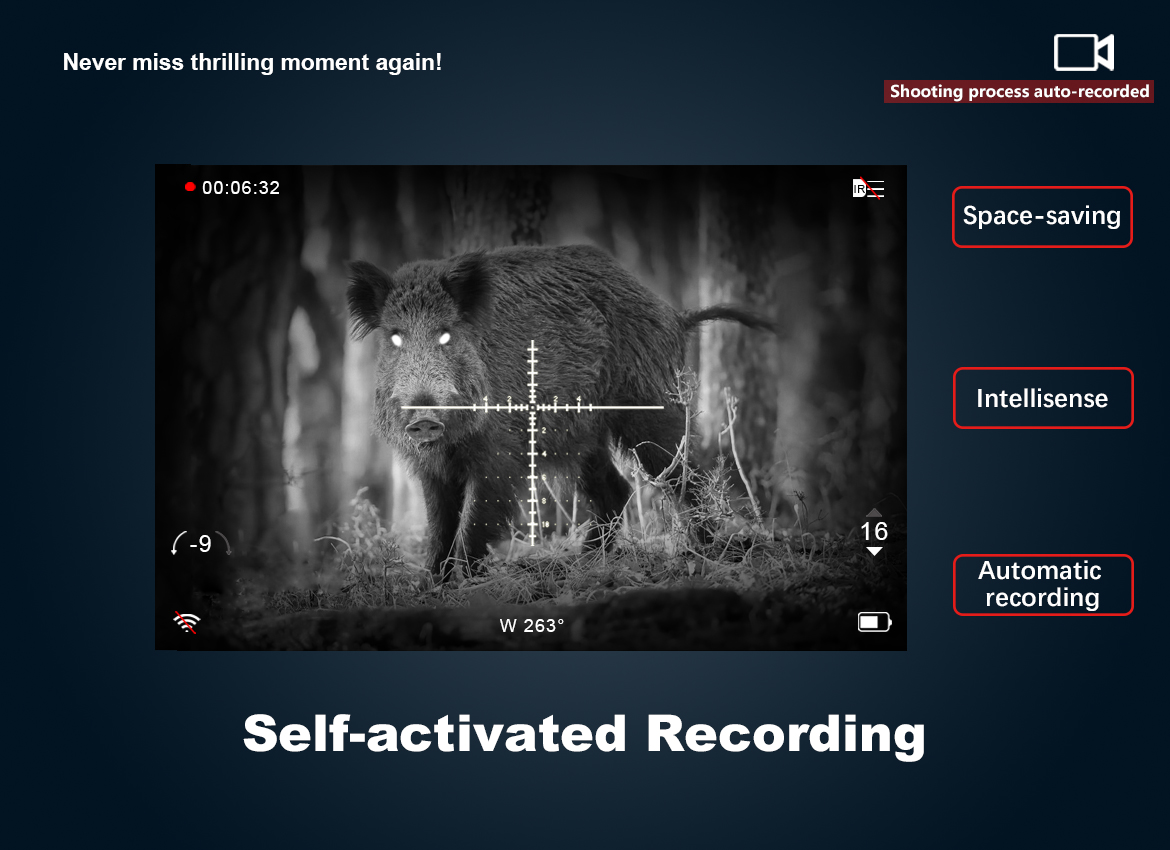The height and width of the screenshot is (850, 1170).
Task: Click the wild boar's snout
Action: [x=425, y=428]
